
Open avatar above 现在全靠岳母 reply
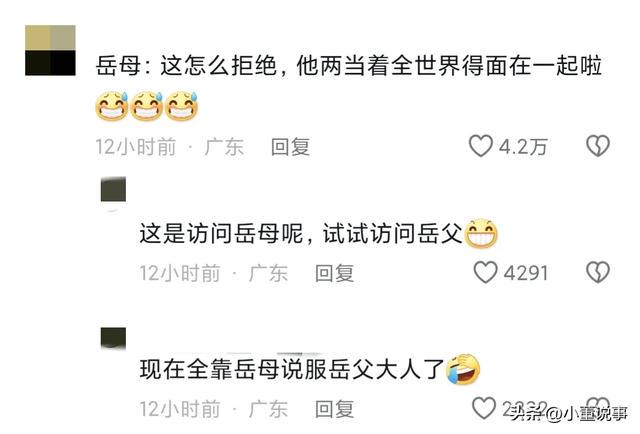[113, 338]
